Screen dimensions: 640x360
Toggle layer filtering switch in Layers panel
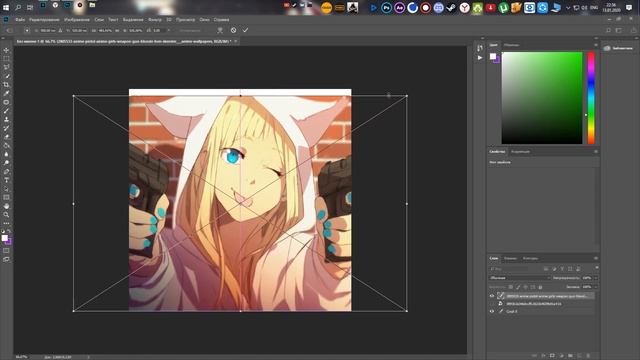pyautogui.click(x=597, y=268)
